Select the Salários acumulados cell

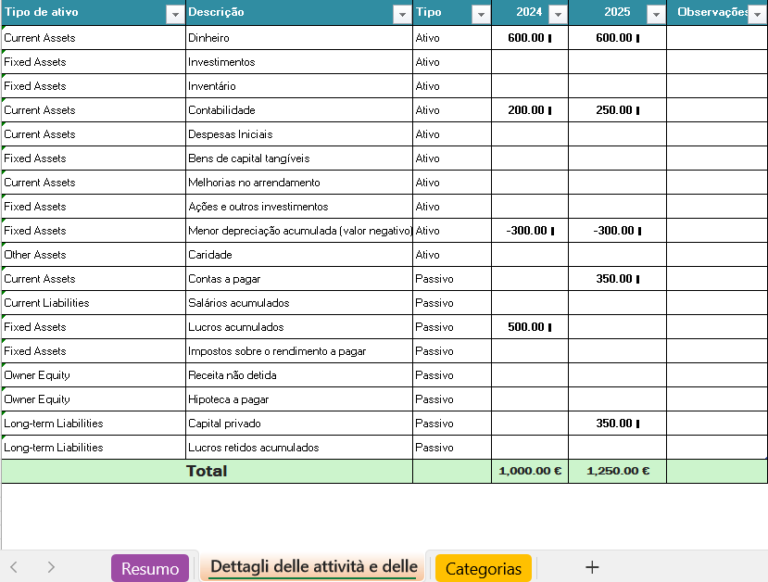[x=299, y=302]
